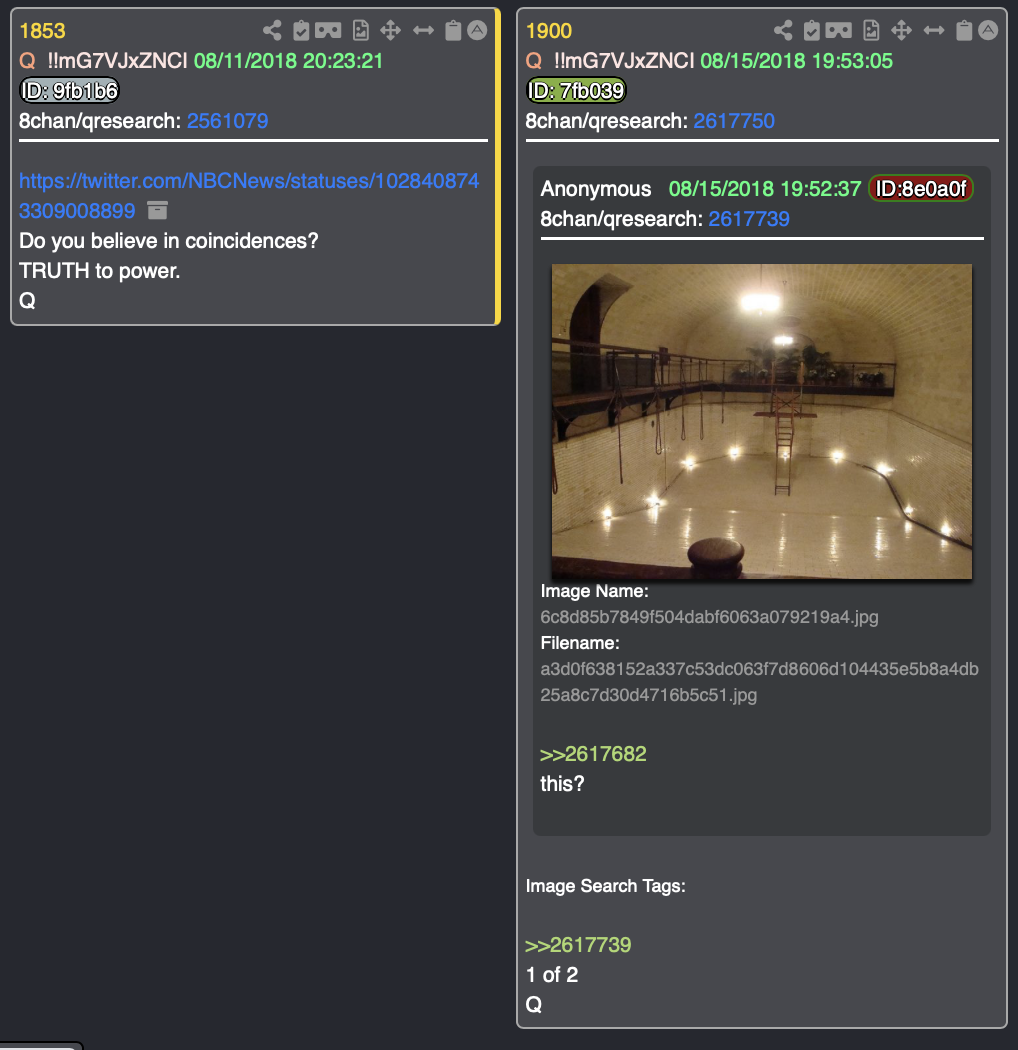Click the share icon on post 1900
The height and width of the screenshot is (1050, 1018).
[783, 30]
